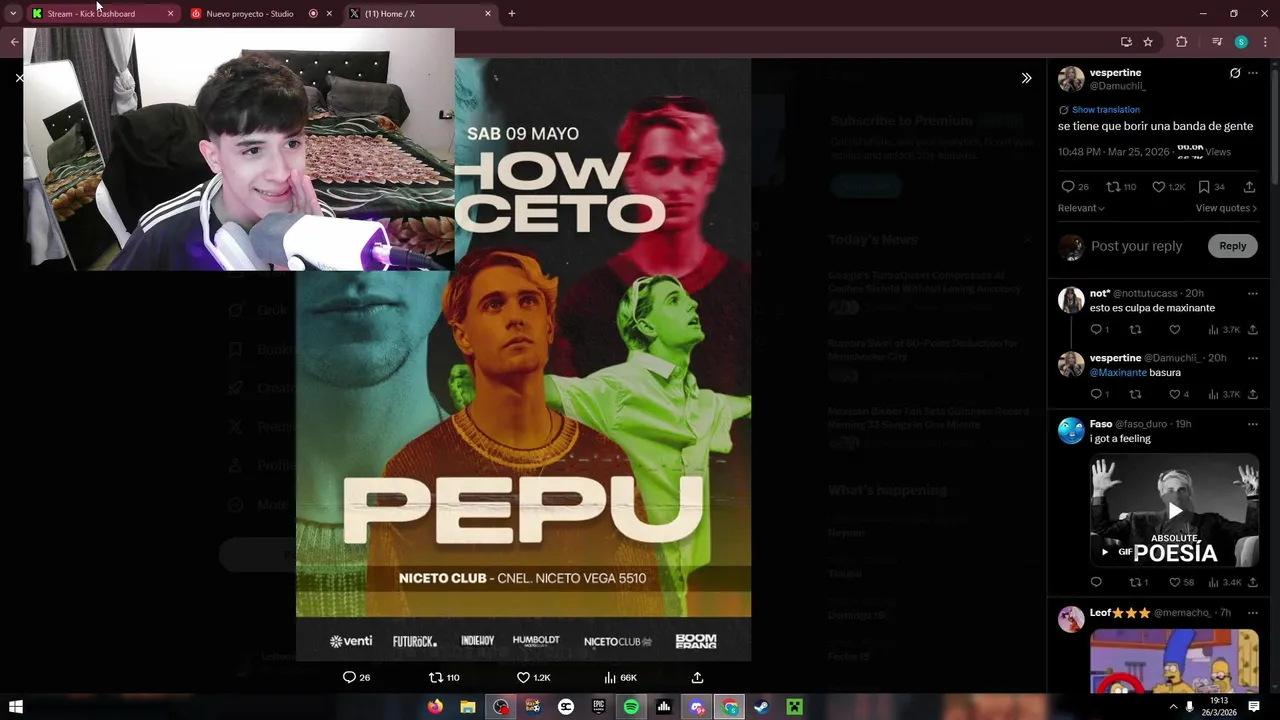The width and height of the screenshot is (1280, 720).
Task: Open the notifications center icon
Action: click(1254, 707)
